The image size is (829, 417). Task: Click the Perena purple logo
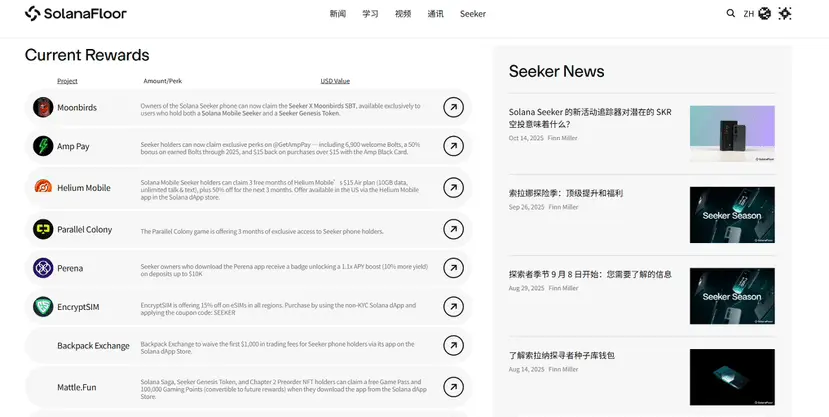click(x=43, y=268)
